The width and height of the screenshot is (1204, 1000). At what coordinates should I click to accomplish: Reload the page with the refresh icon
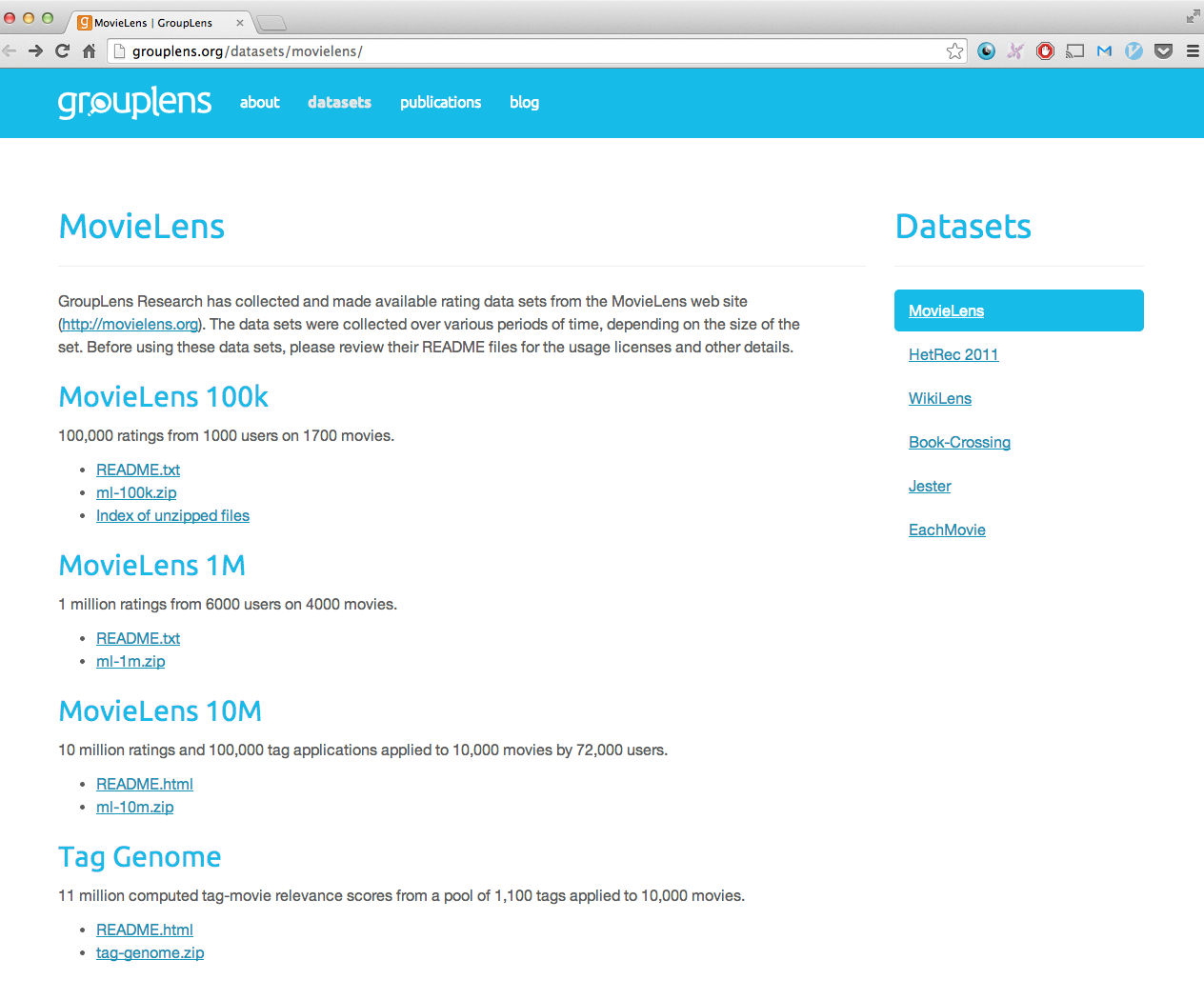[63, 51]
